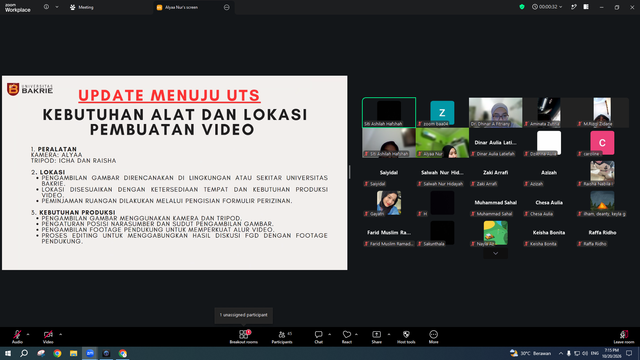Click the green encryption shield icon
This screenshot has height=360, width=640.
(x=522, y=7)
